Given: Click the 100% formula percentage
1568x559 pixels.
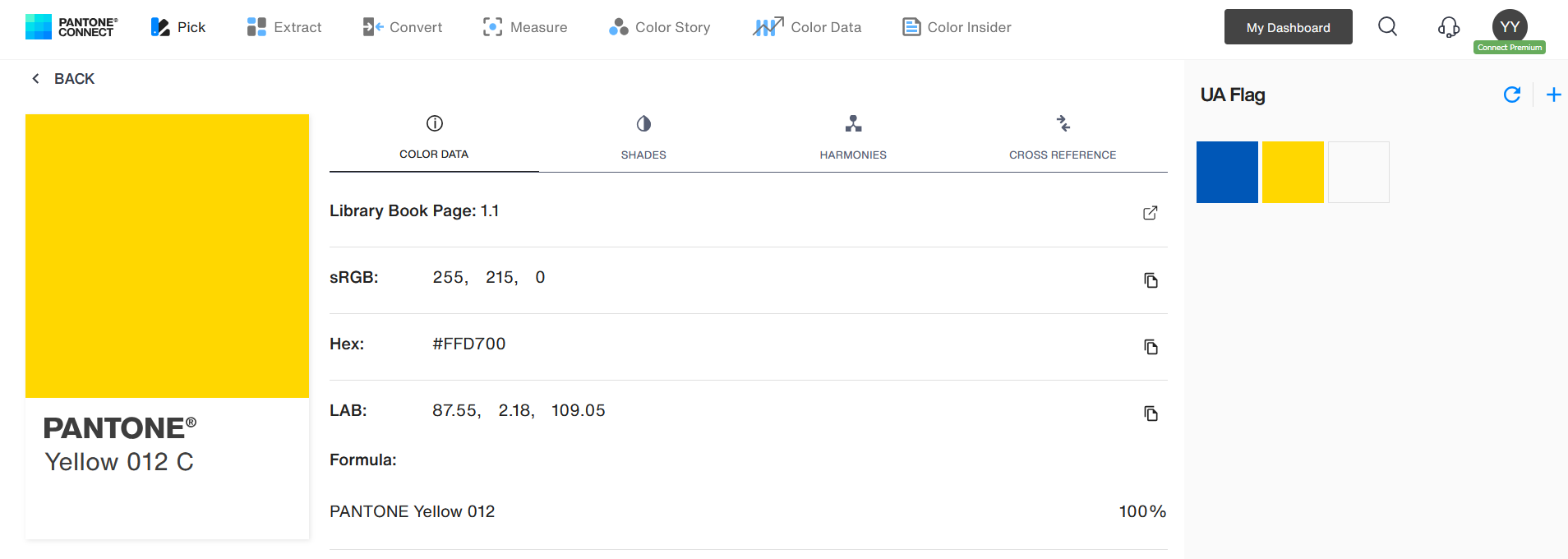Looking at the screenshot, I should (x=1142, y=511).
